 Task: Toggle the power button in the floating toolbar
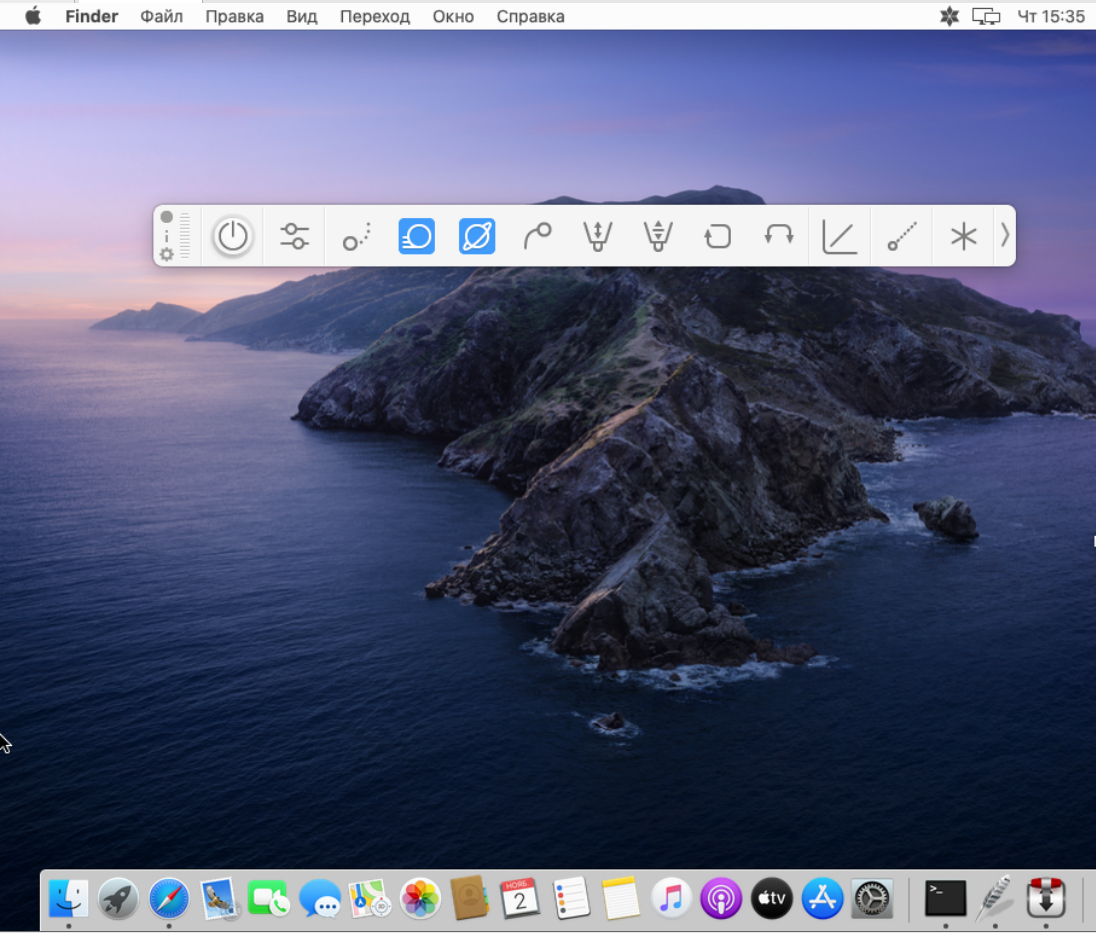(232, 236)
